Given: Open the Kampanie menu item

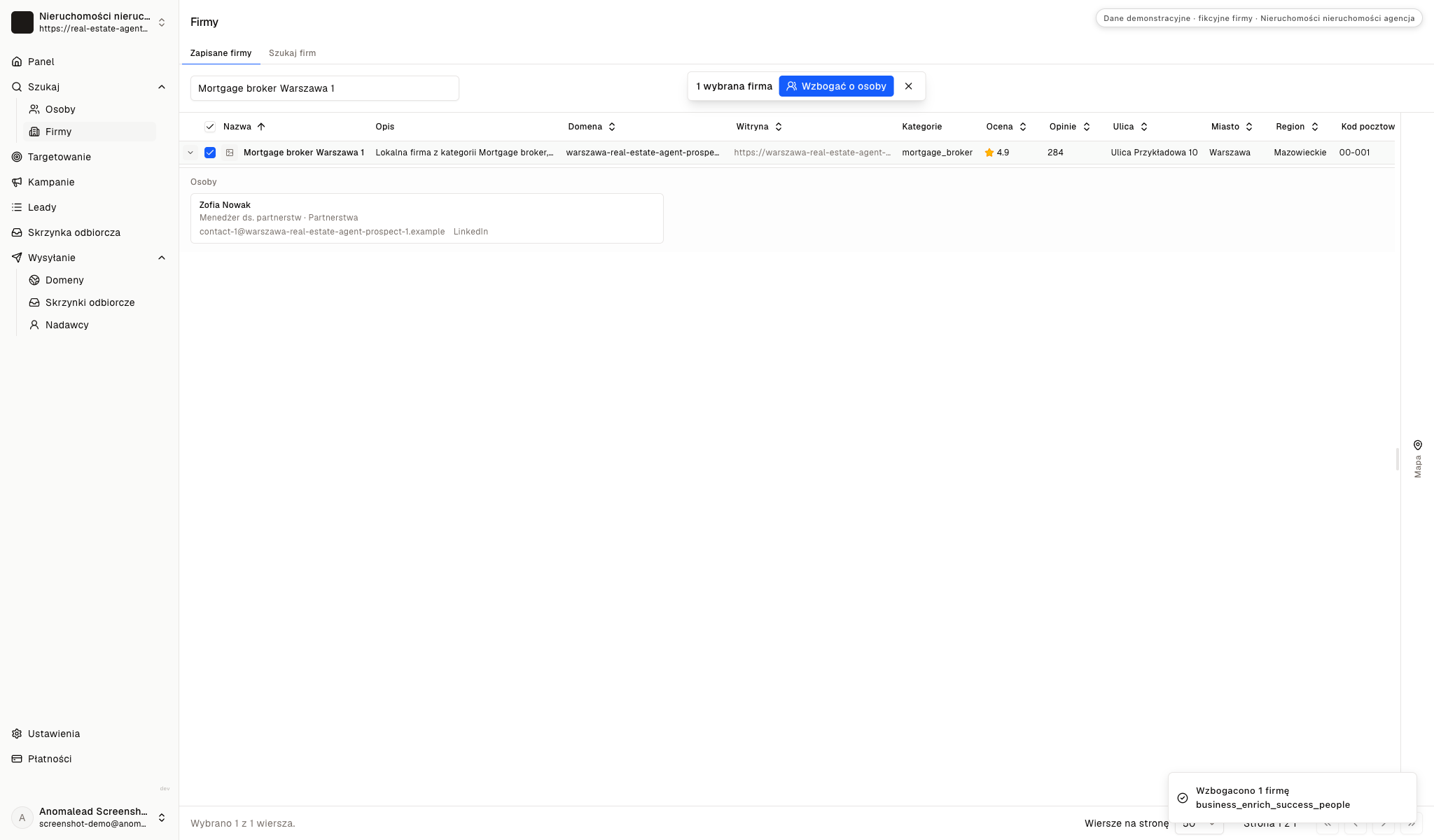Looking at the screenshot, I should [89, 182].
